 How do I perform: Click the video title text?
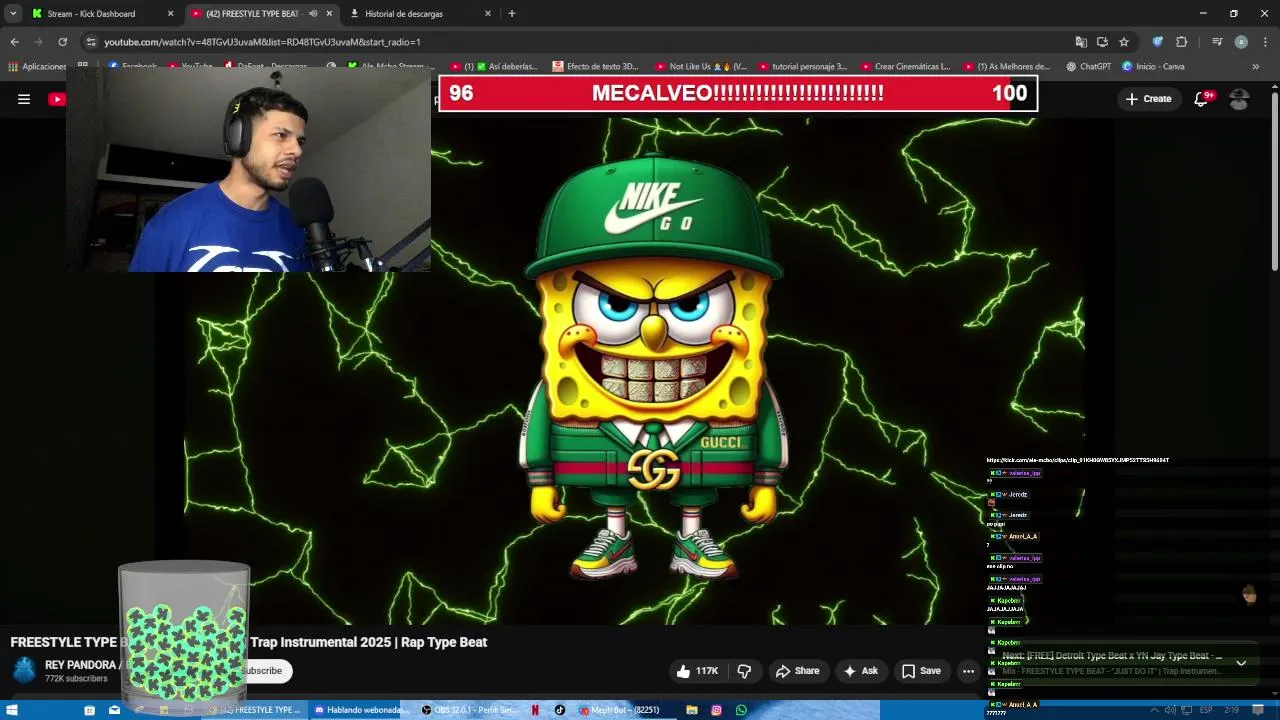coord(249,642)
